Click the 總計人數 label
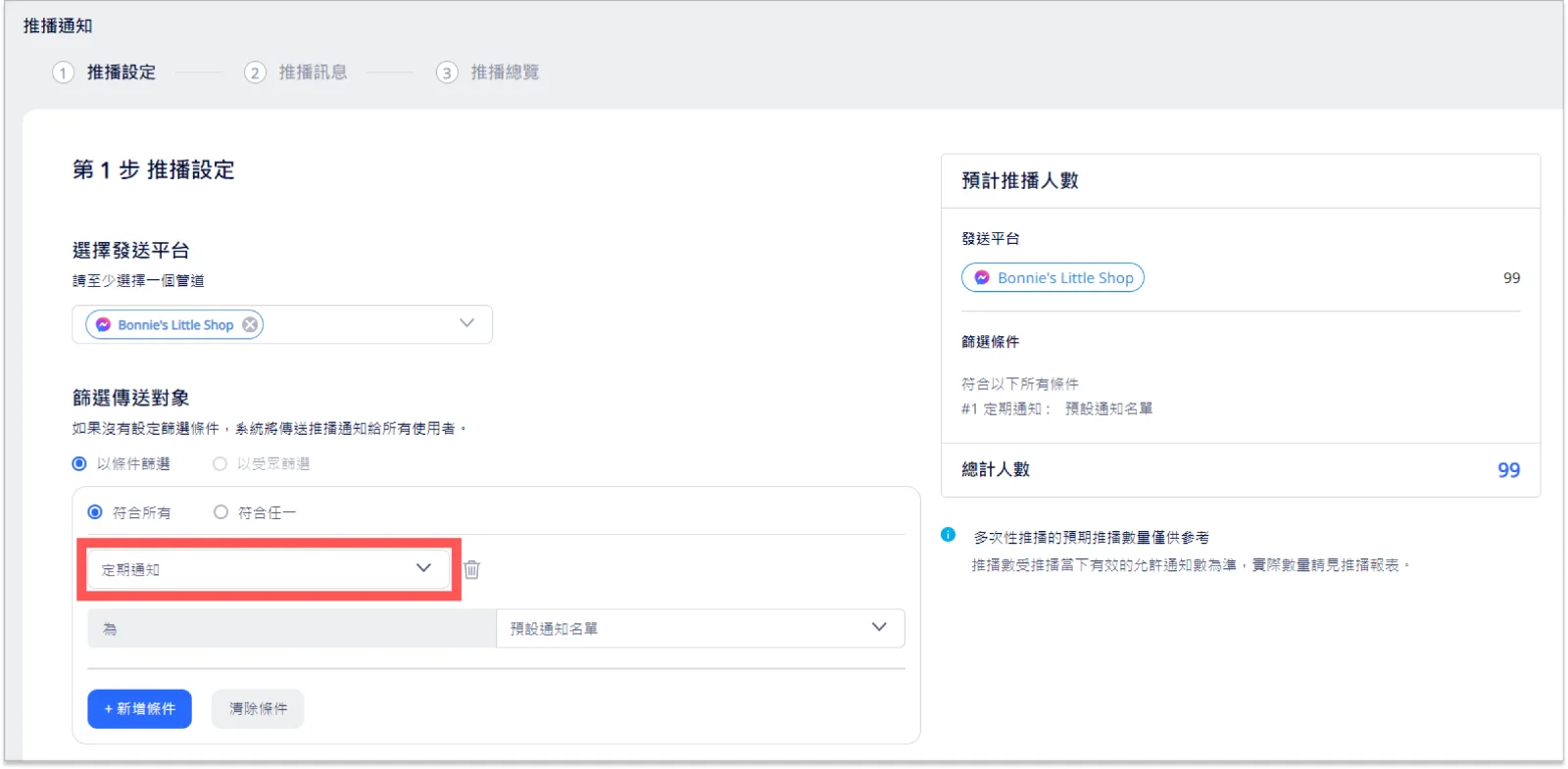1568x769 pixels. coord(996,469)
